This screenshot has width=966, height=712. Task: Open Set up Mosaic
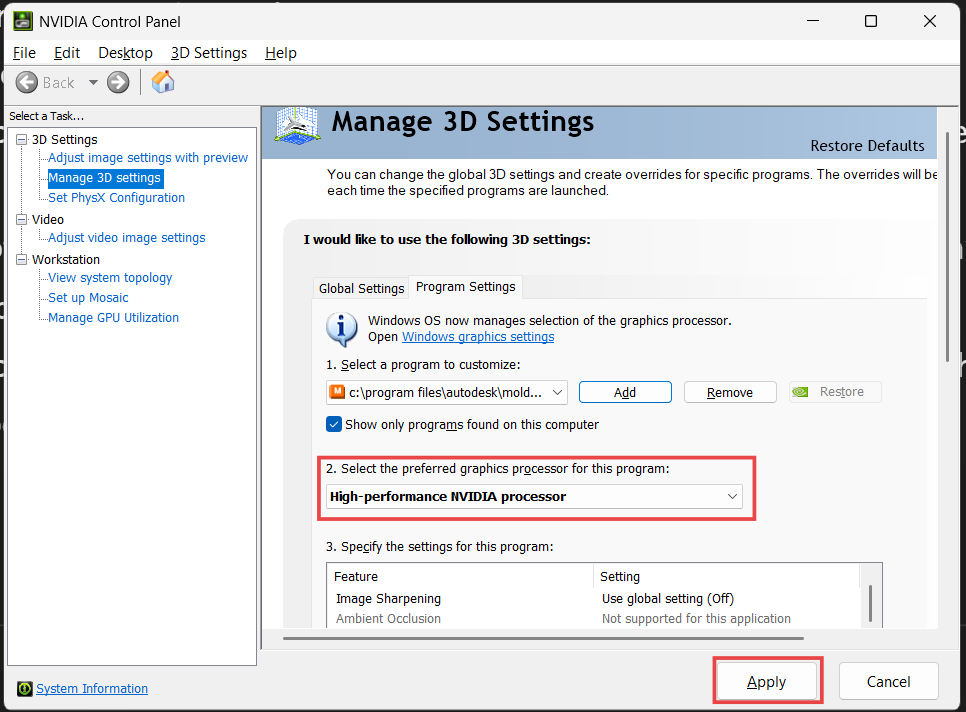(88, 297)
